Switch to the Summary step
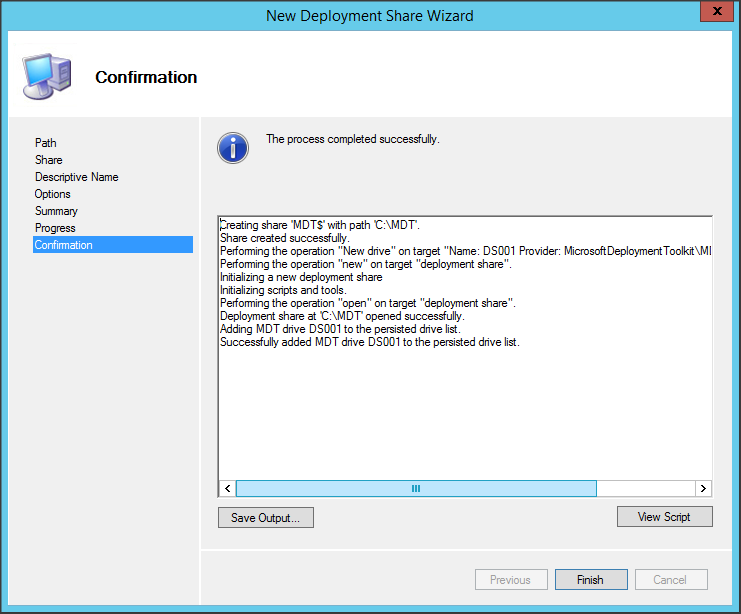741x614 pixels. [56, 211]
